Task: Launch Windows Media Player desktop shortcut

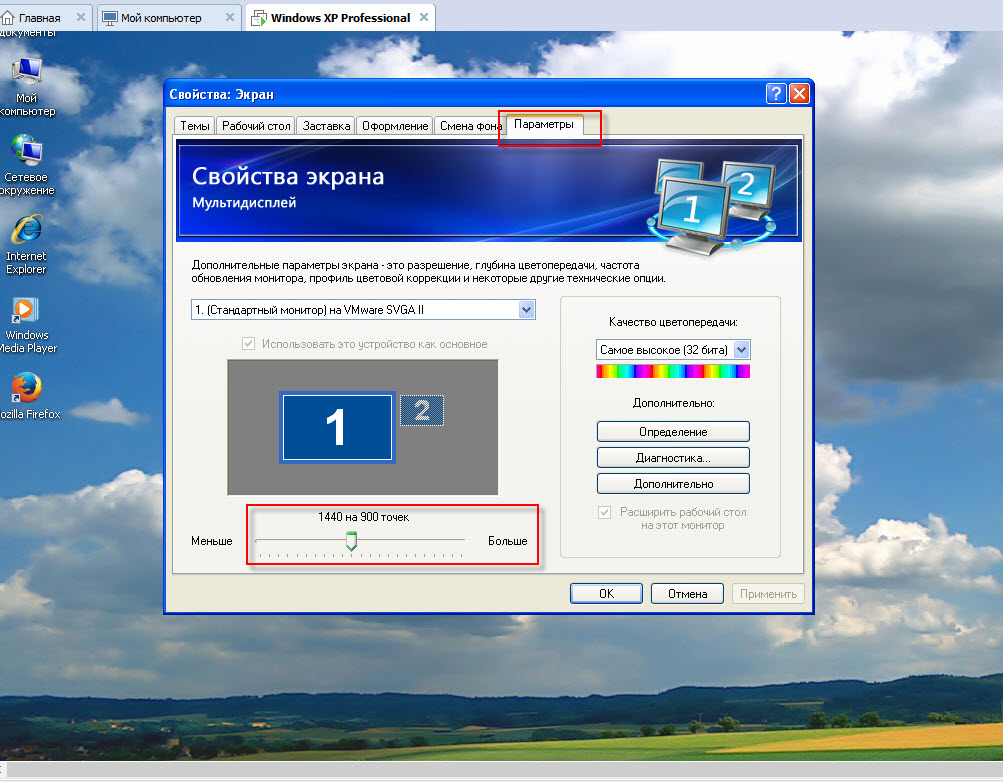Action: tap(27, 325)
